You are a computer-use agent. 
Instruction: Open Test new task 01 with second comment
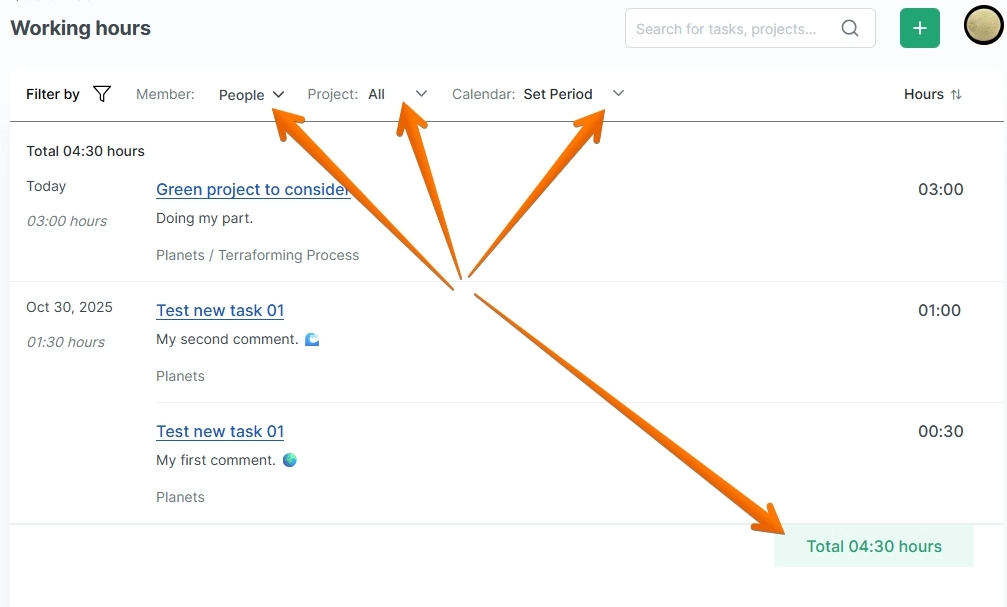click(x=220, y=310)
